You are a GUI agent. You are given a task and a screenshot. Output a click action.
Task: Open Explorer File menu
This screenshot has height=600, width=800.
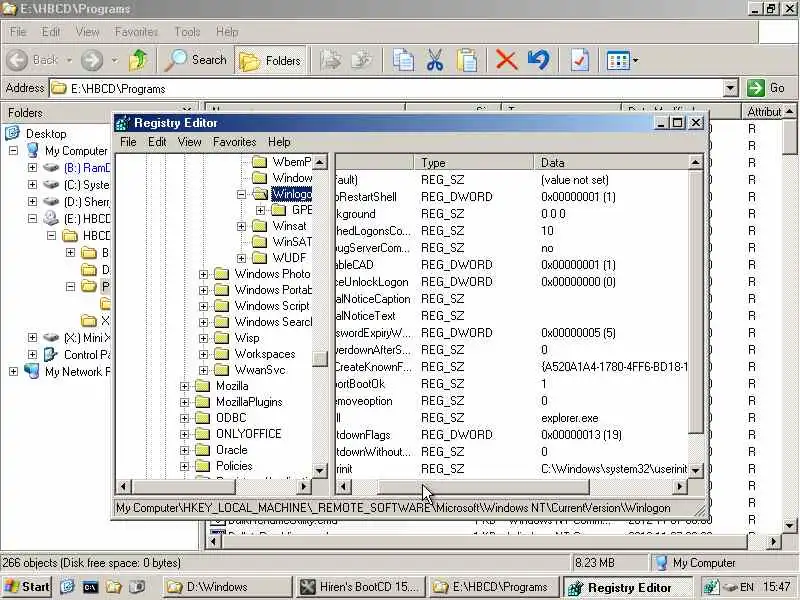pos(18,32)
